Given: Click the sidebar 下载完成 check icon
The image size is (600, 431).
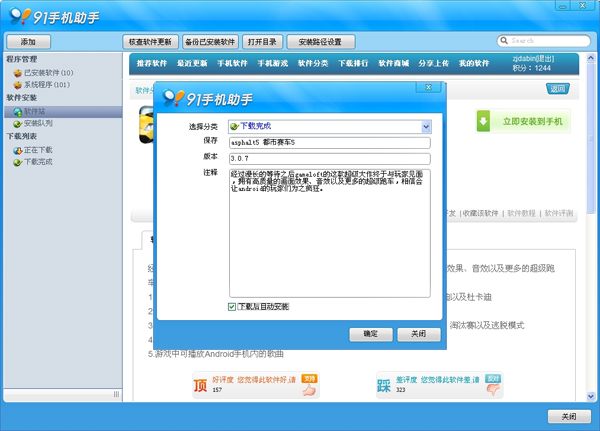Looking at the screenshot, I should (18, 162).
